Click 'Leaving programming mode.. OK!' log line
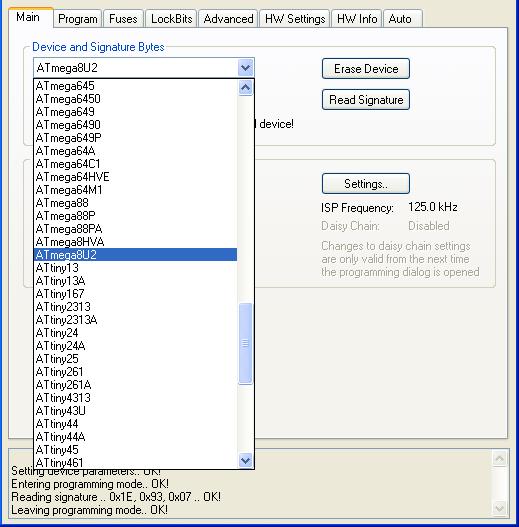519x527 pixels. tap(89, 510)
